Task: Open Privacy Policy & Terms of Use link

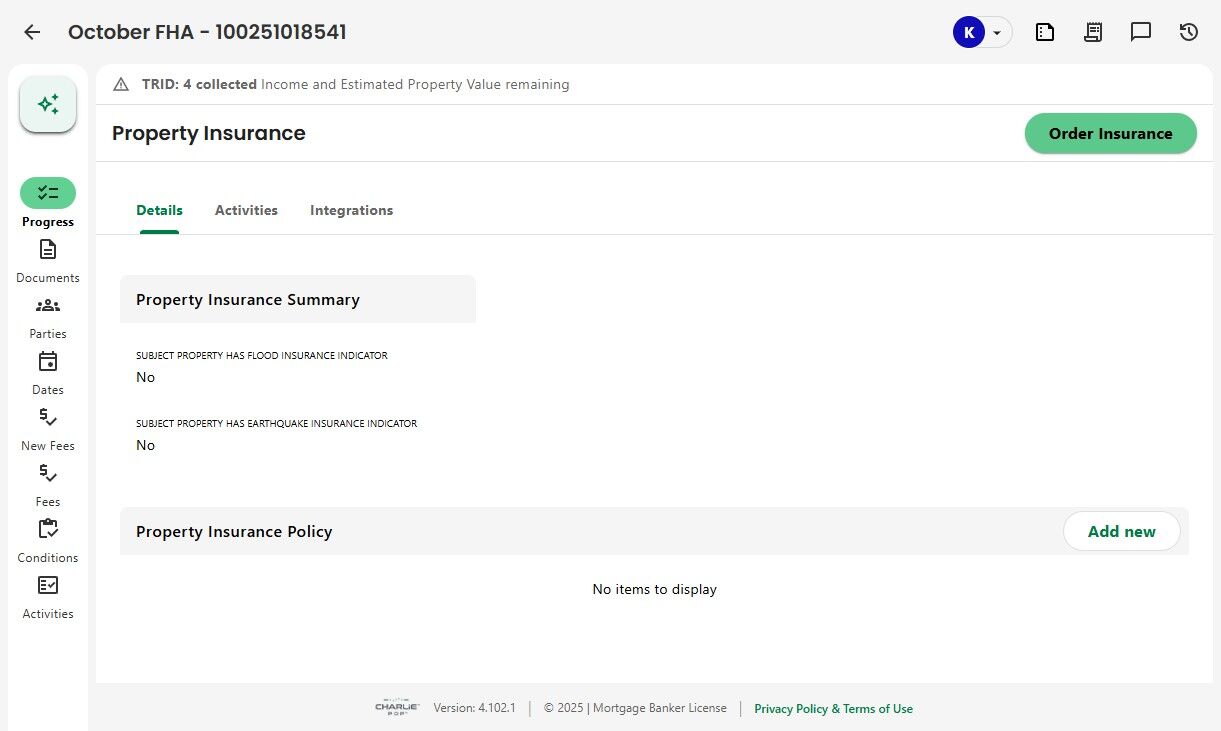Action: point(833,709)
